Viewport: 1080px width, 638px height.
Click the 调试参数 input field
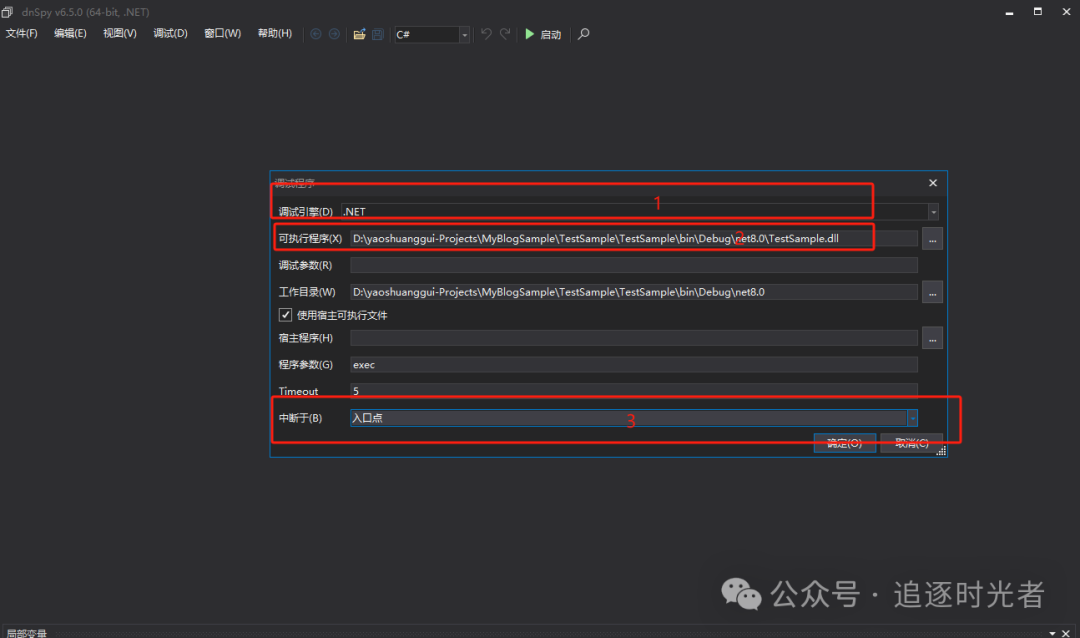[x=633, y=265]
